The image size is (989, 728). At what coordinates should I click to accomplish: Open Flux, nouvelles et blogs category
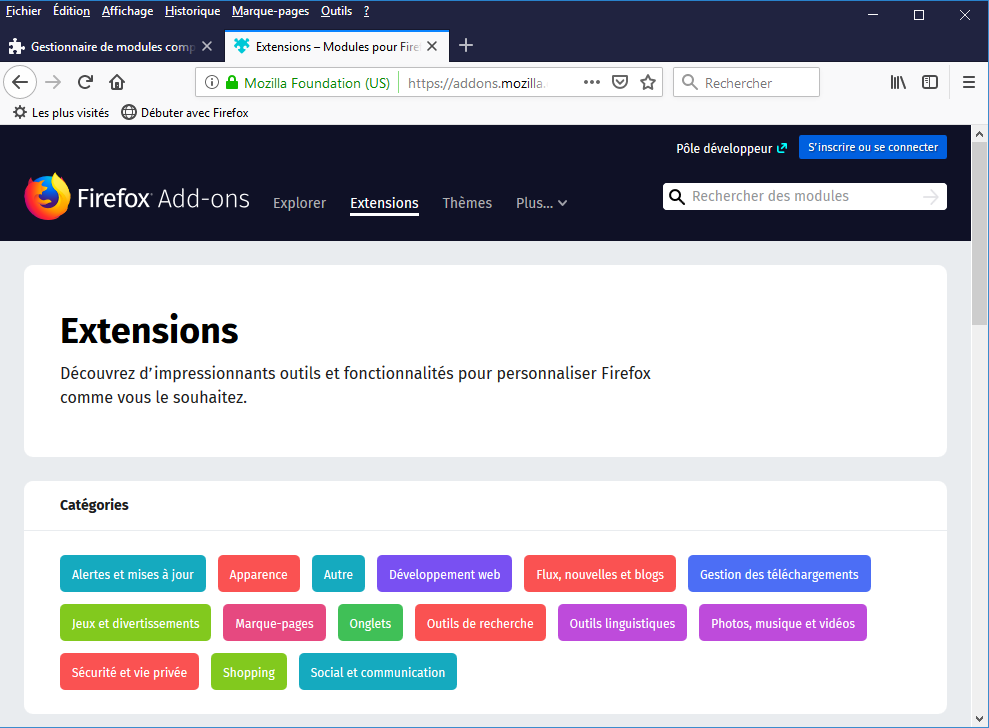600,574
